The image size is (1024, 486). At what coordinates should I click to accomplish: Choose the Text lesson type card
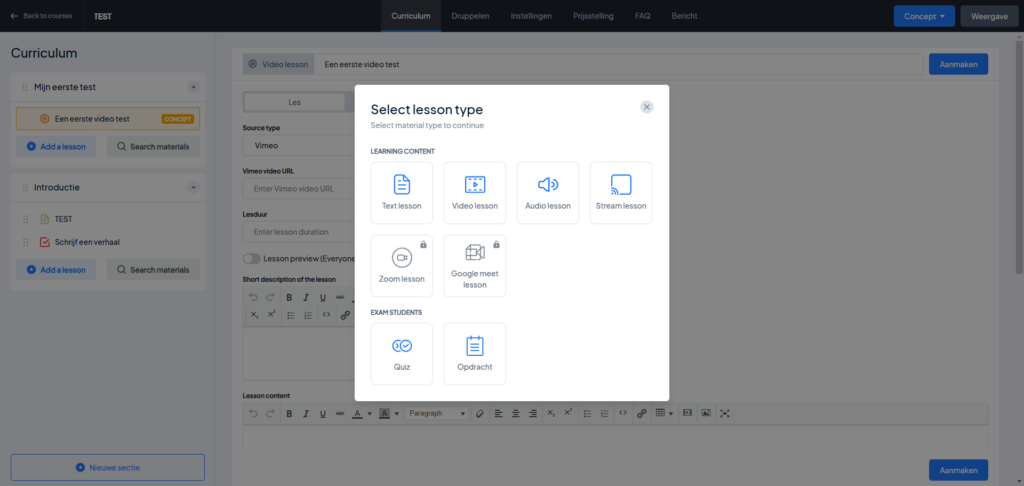pyautogui.click(x=402, y=193)
